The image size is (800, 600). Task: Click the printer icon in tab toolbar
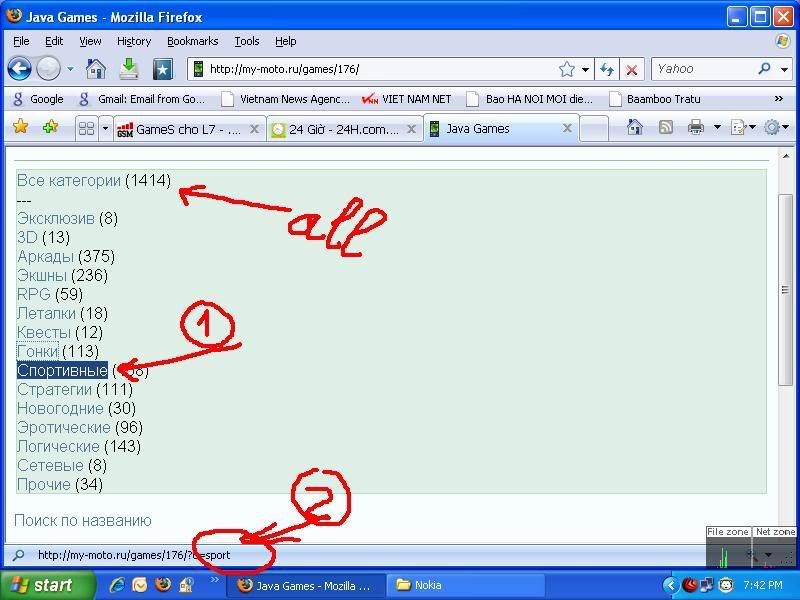tap(696, 128)
